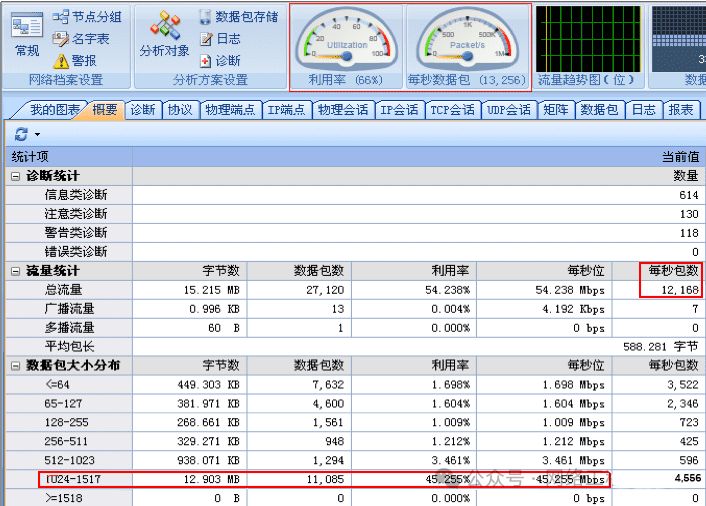Screen dimensions: 706x506
Task: Click the 15.215 MB total bytes cell
Action: [x=190, y=290]
